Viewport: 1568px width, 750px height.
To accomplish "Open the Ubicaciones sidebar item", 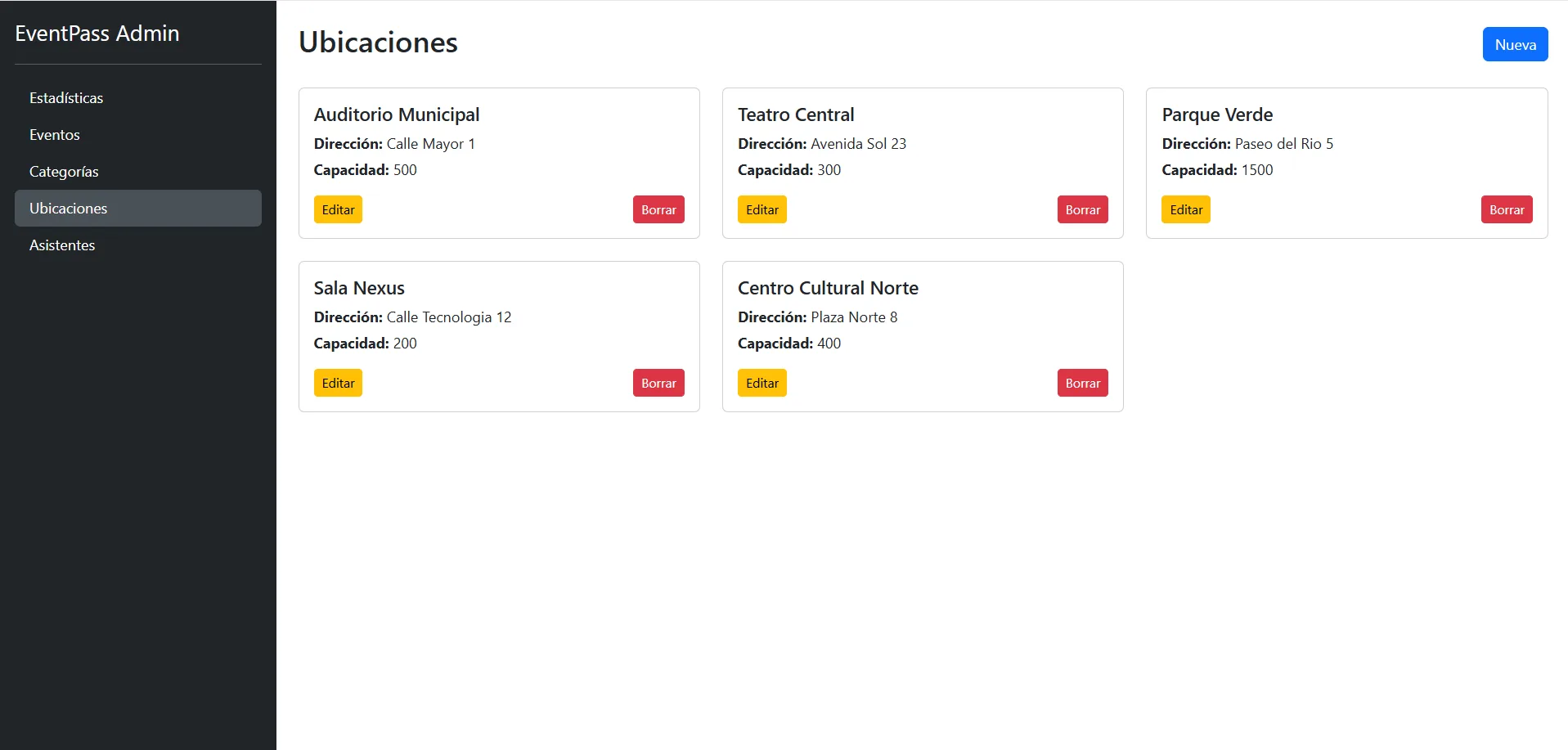I will (x=138, y=209).
